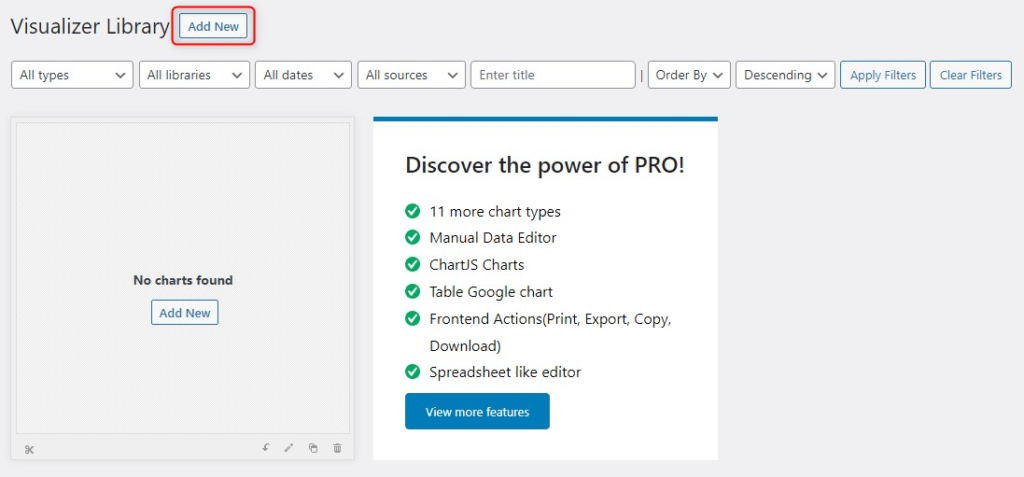Click green checkmark beside Spreadsheet like editor

[412, 372]
